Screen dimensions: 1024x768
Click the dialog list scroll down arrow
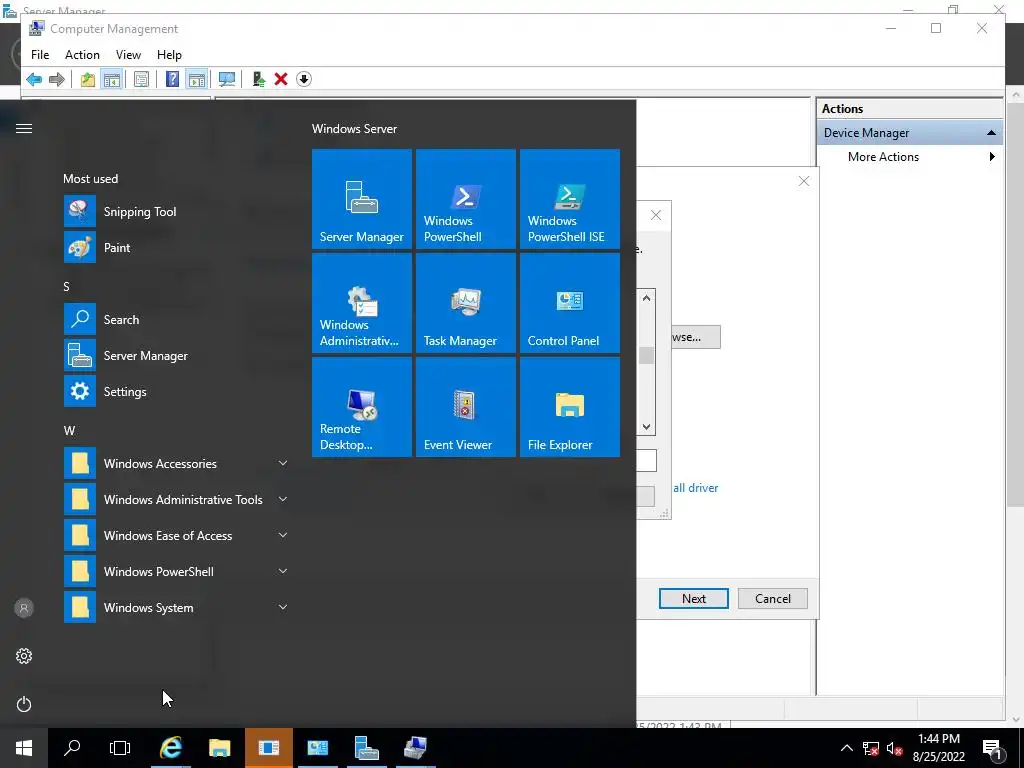point(647,427)
